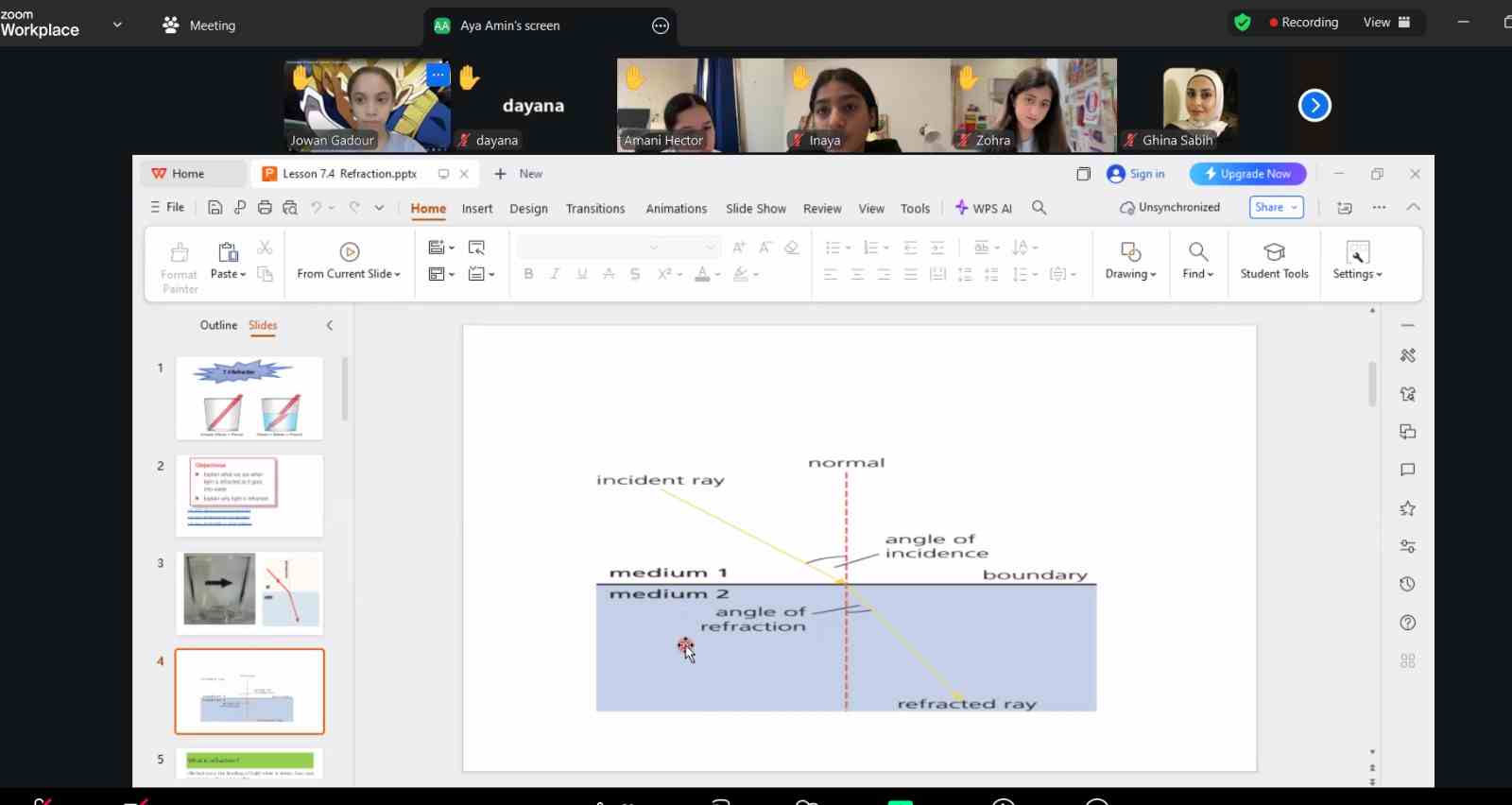
Task: Click the help question mark sidebar icon
Action: (x=1407, y=623)
